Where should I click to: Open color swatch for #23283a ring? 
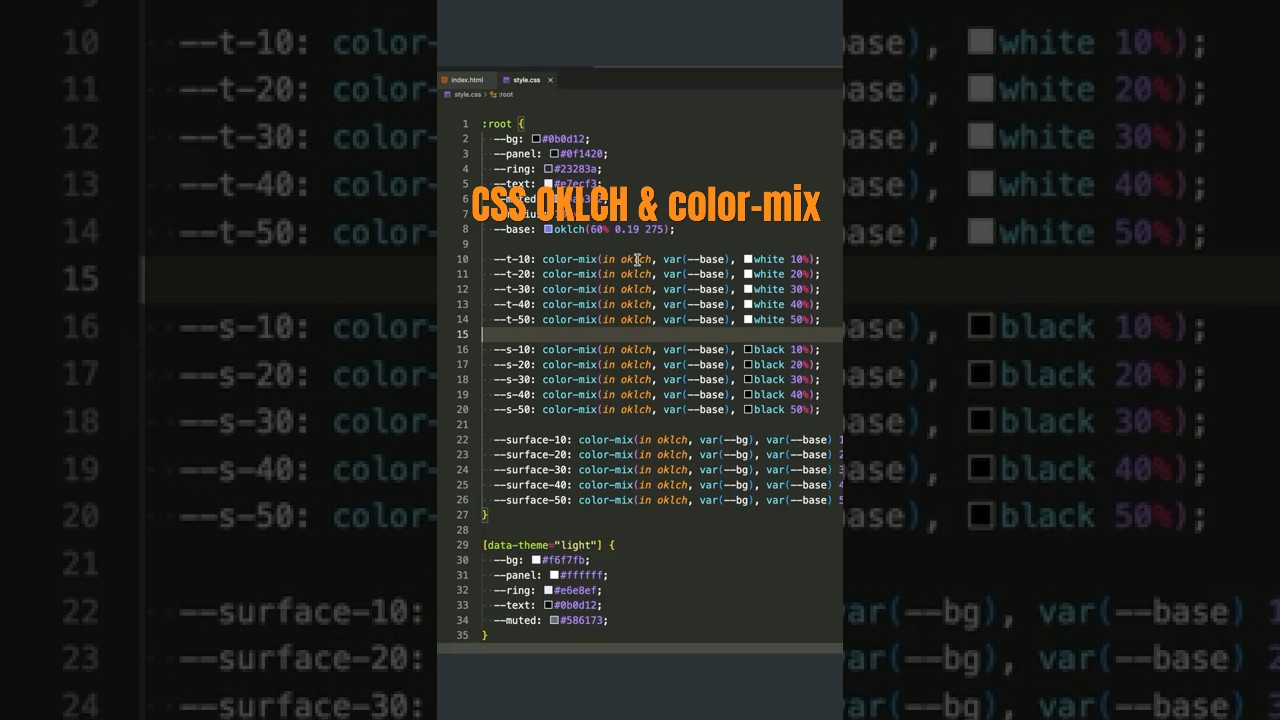[548, 169]
